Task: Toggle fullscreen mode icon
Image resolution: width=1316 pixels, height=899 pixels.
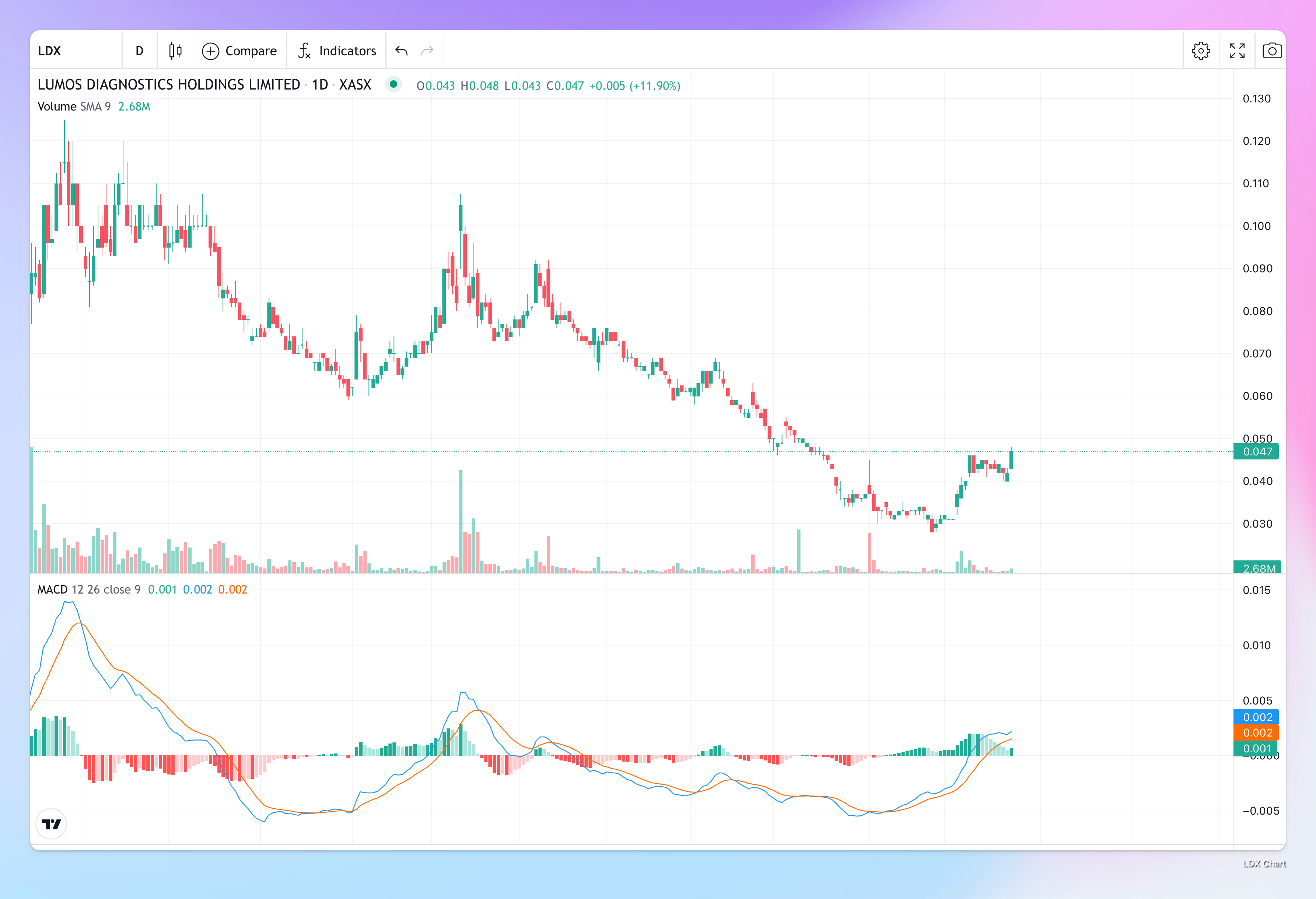Action: (x=1237, y=51)
